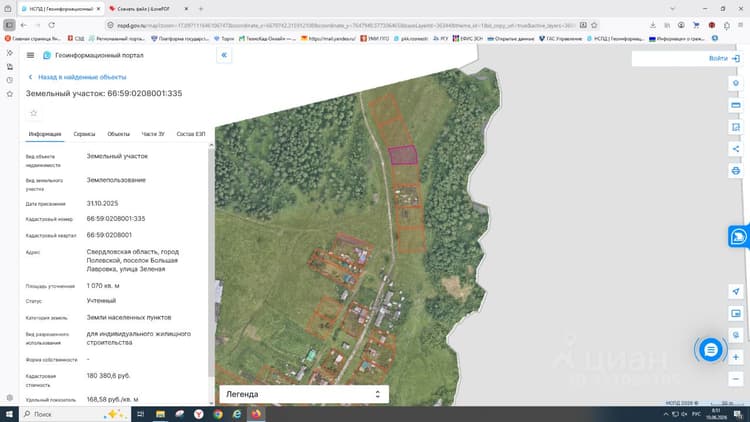
Task: Click the browser address bar URL
Action: 344,25
